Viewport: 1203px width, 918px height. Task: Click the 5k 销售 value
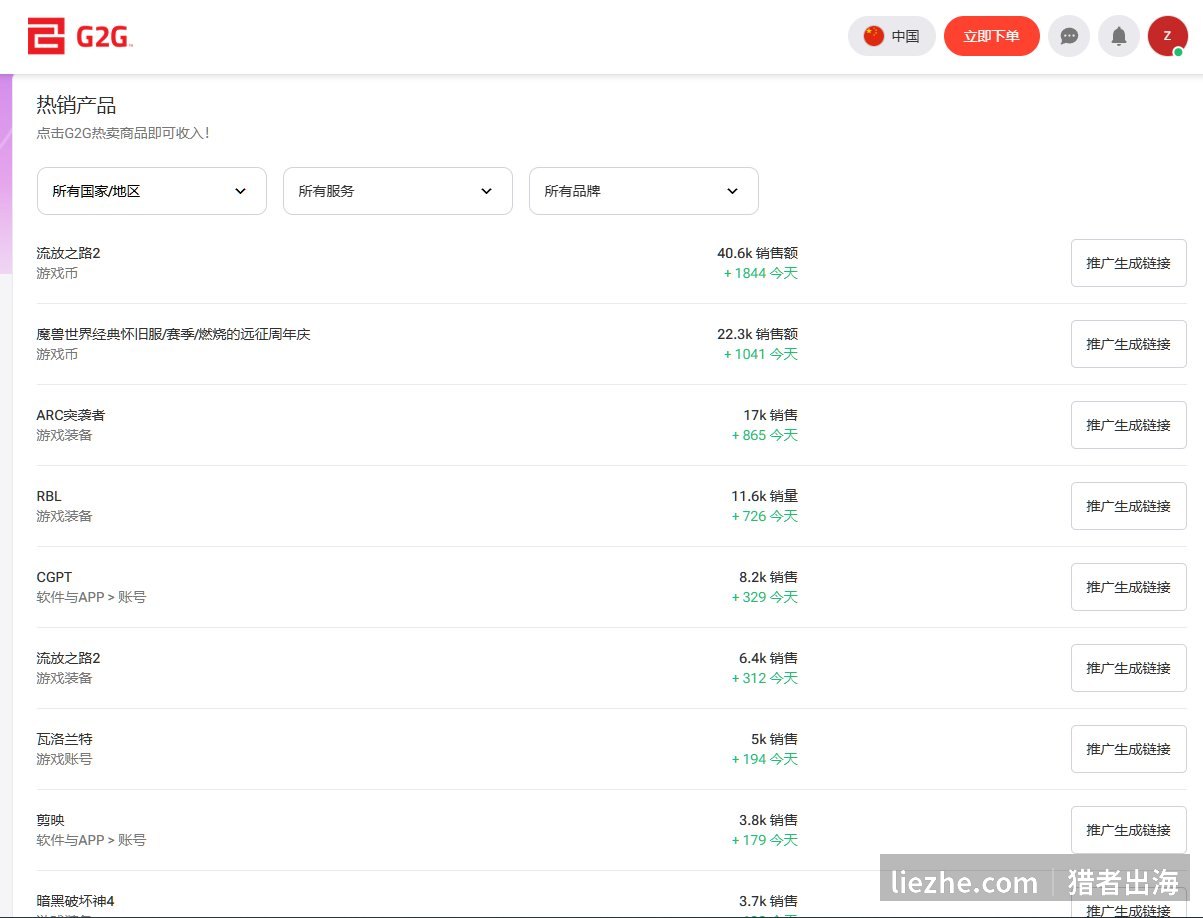pyautogui.click(x=775, y=739)
